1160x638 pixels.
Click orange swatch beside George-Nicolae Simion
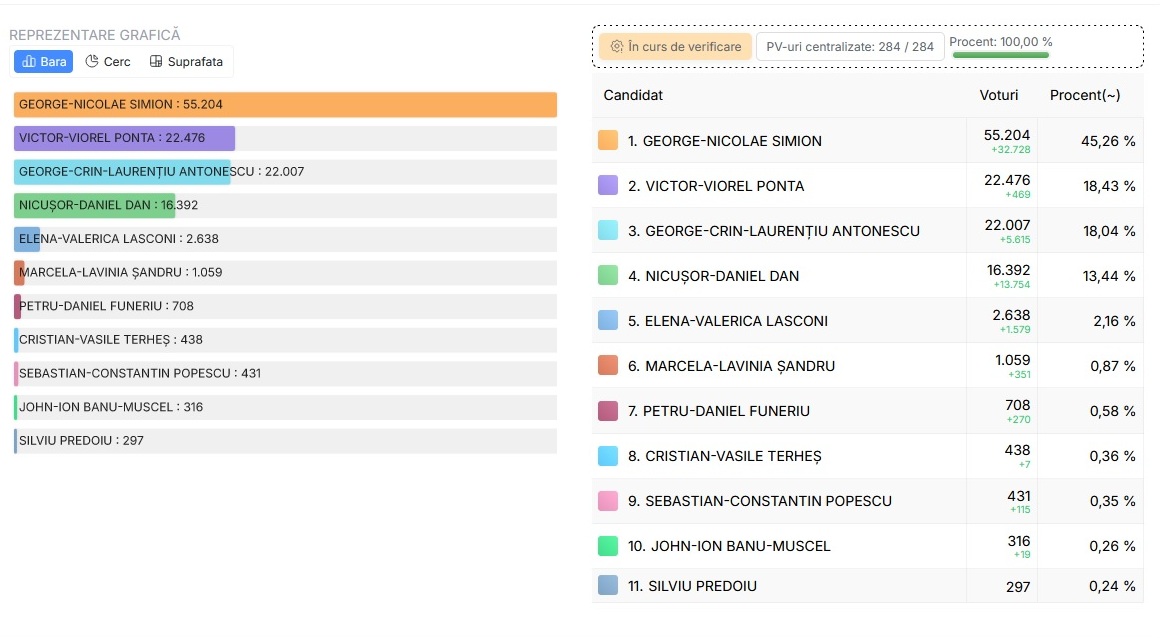point(608,141)
